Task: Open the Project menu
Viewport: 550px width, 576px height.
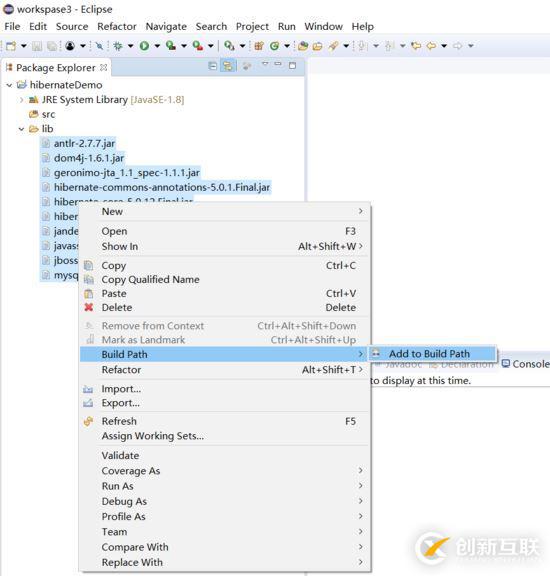Action: pos(252,26)
